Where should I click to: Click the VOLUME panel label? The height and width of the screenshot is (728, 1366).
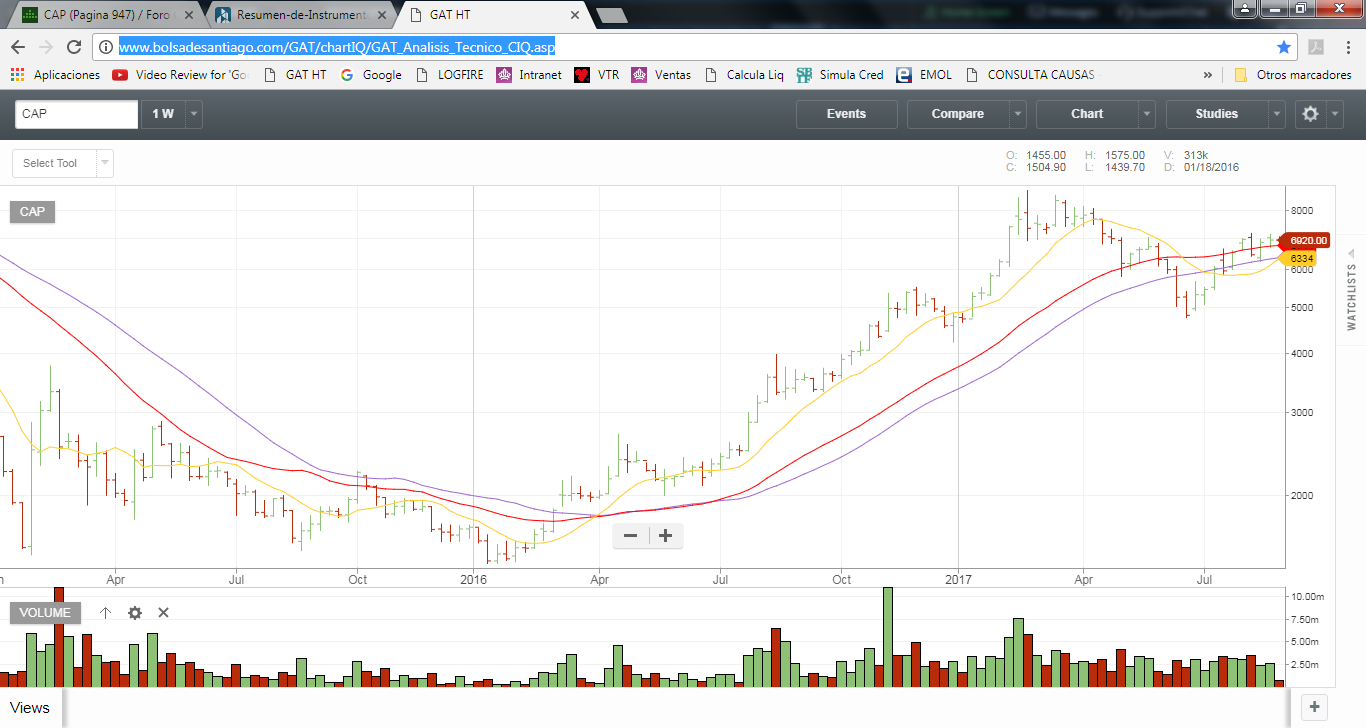click(45, 613)
